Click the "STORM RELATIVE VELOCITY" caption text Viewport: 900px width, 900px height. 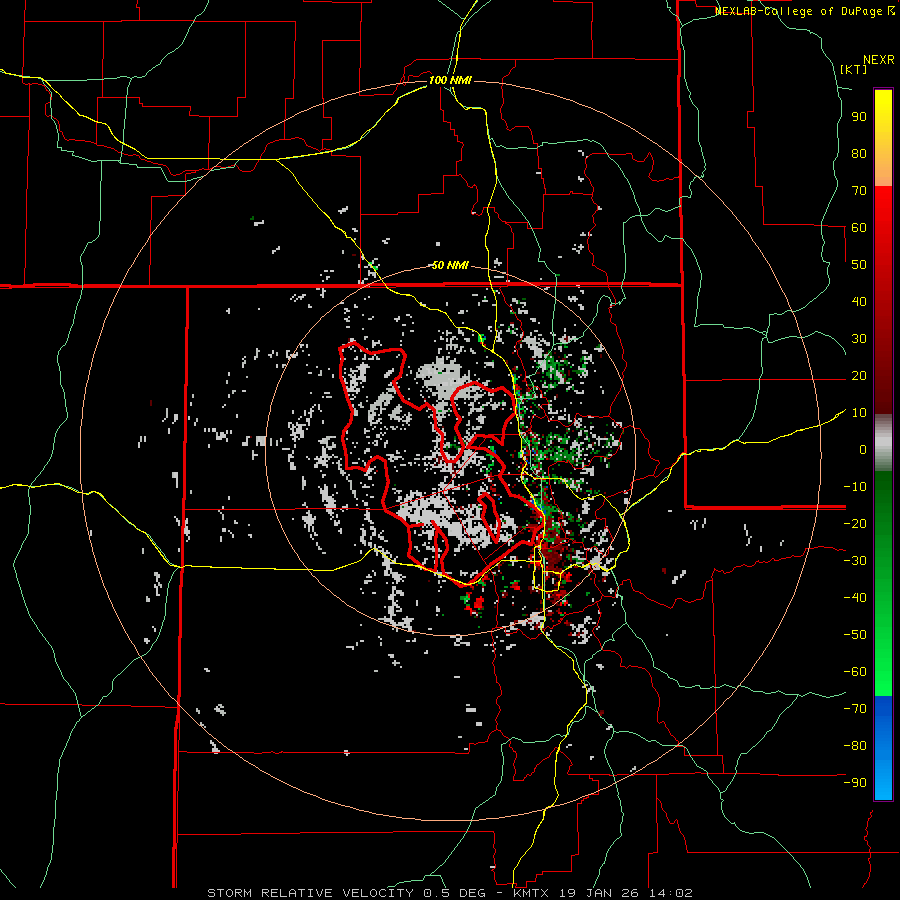point(313,892)
